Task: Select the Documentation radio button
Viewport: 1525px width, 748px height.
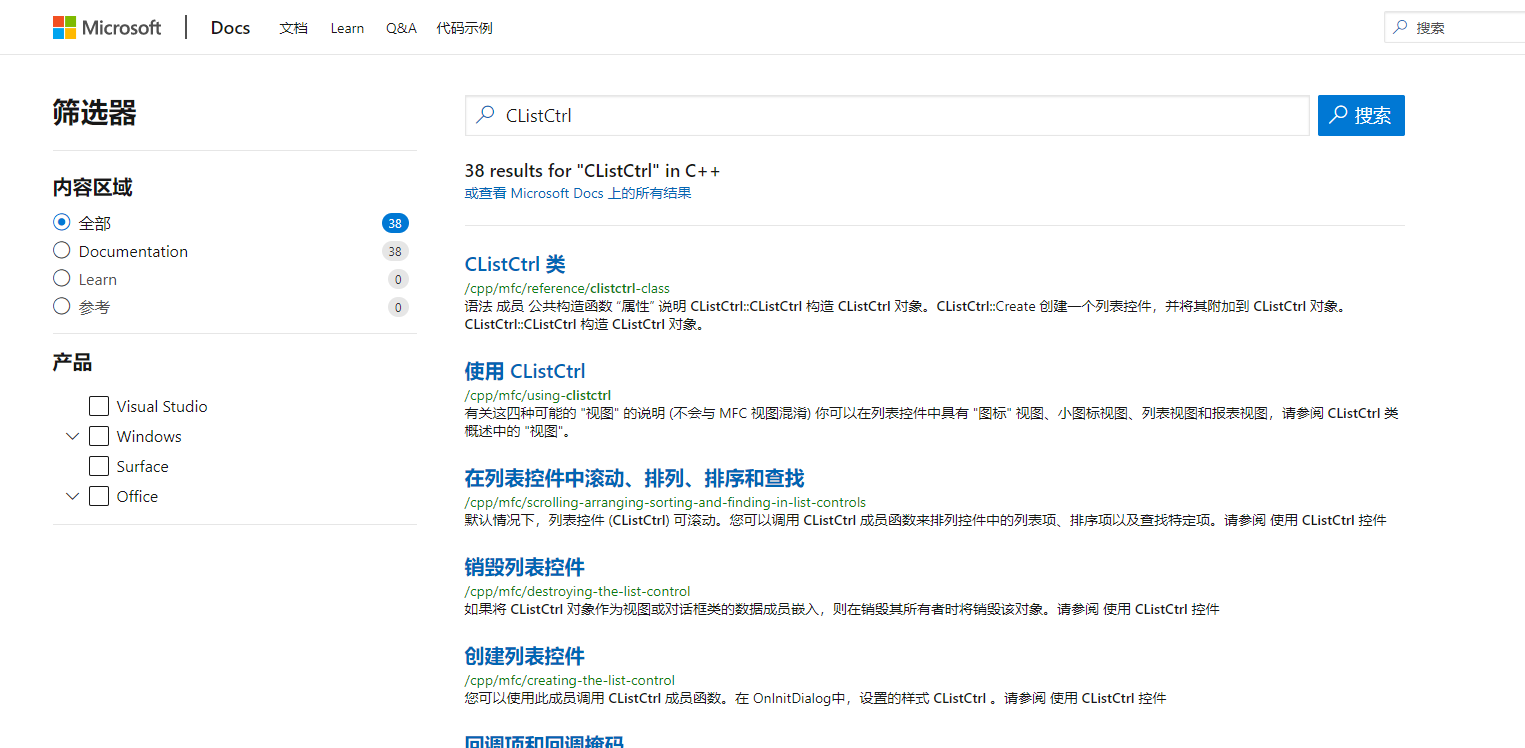Action: [x=62, y=250]
